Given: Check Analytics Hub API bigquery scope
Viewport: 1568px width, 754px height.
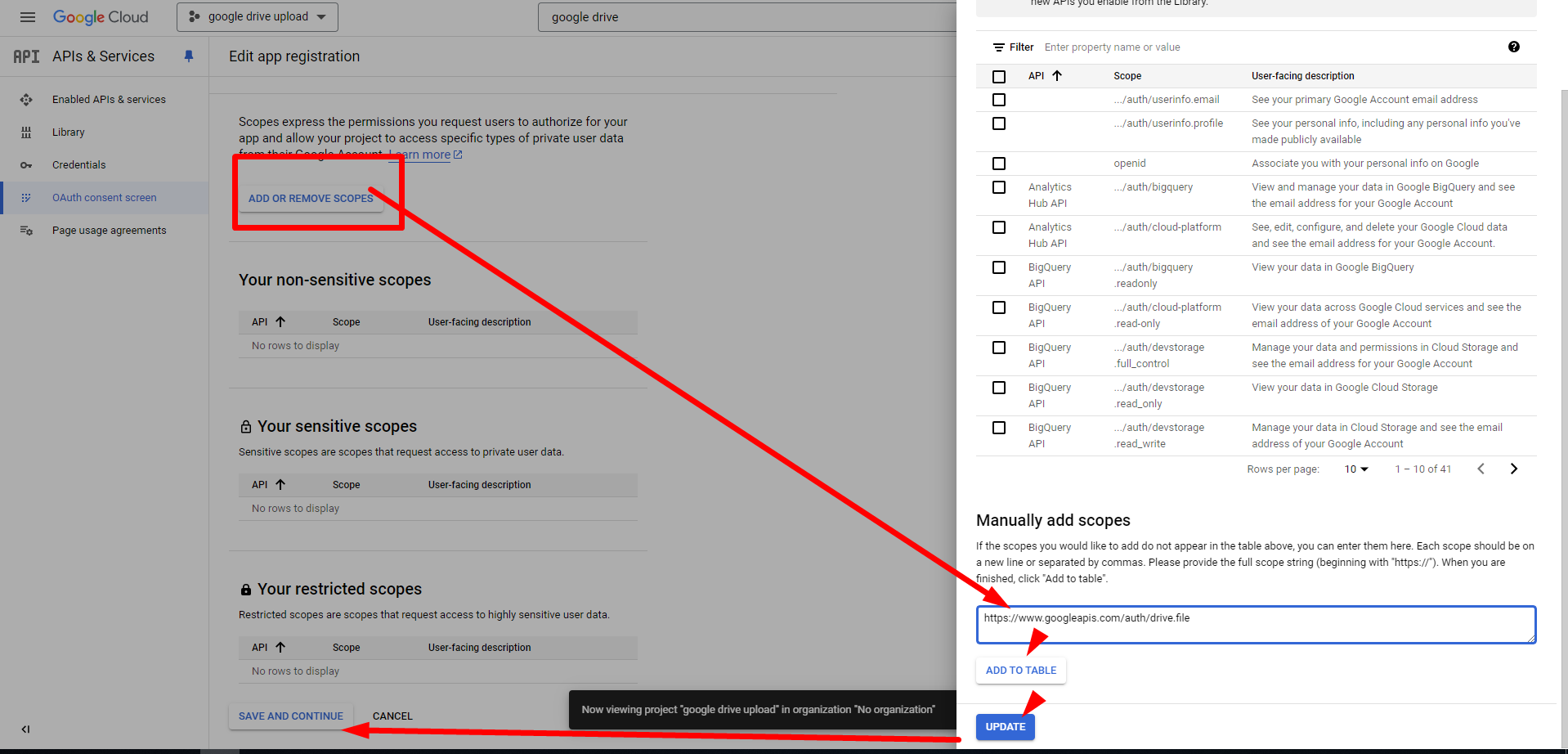Looking at the screenshot, I should click(x=999, y=187).
